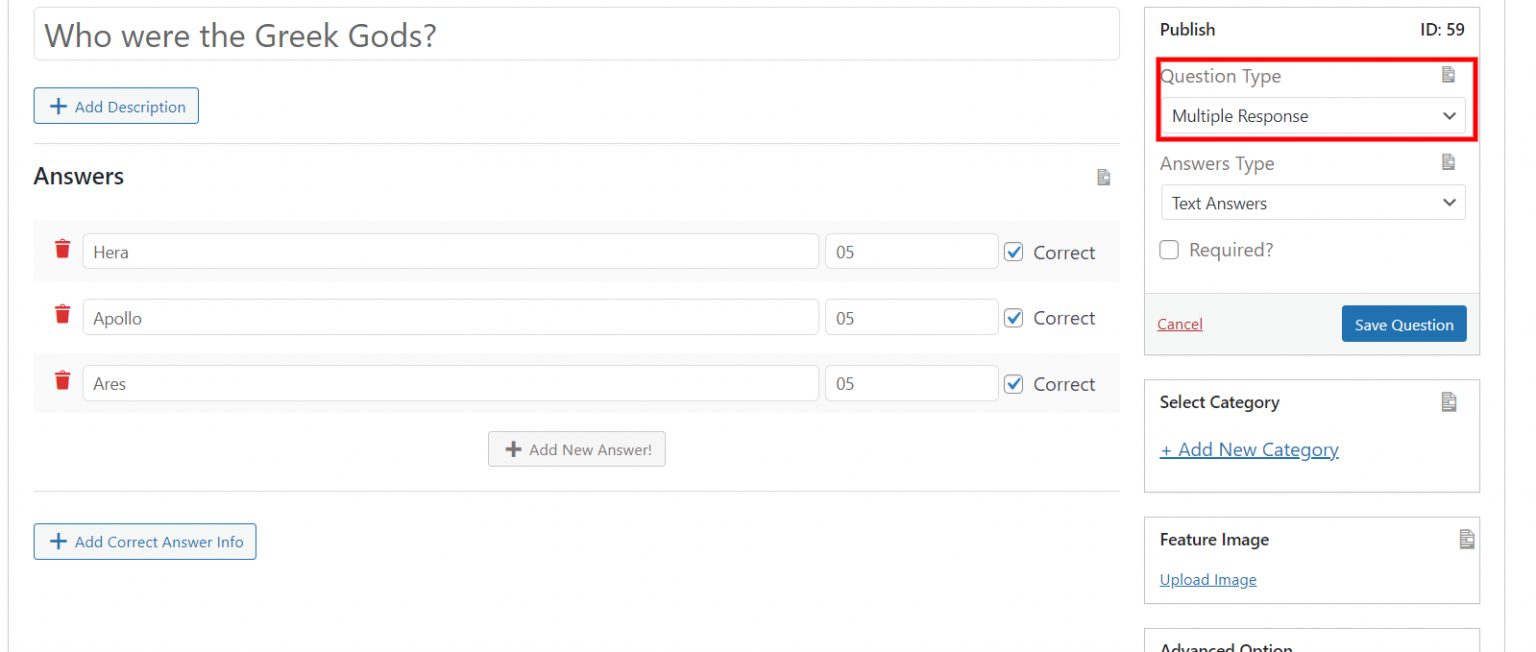
Task: Delete the Hera answer with trash icon
Action: point(62,249)
